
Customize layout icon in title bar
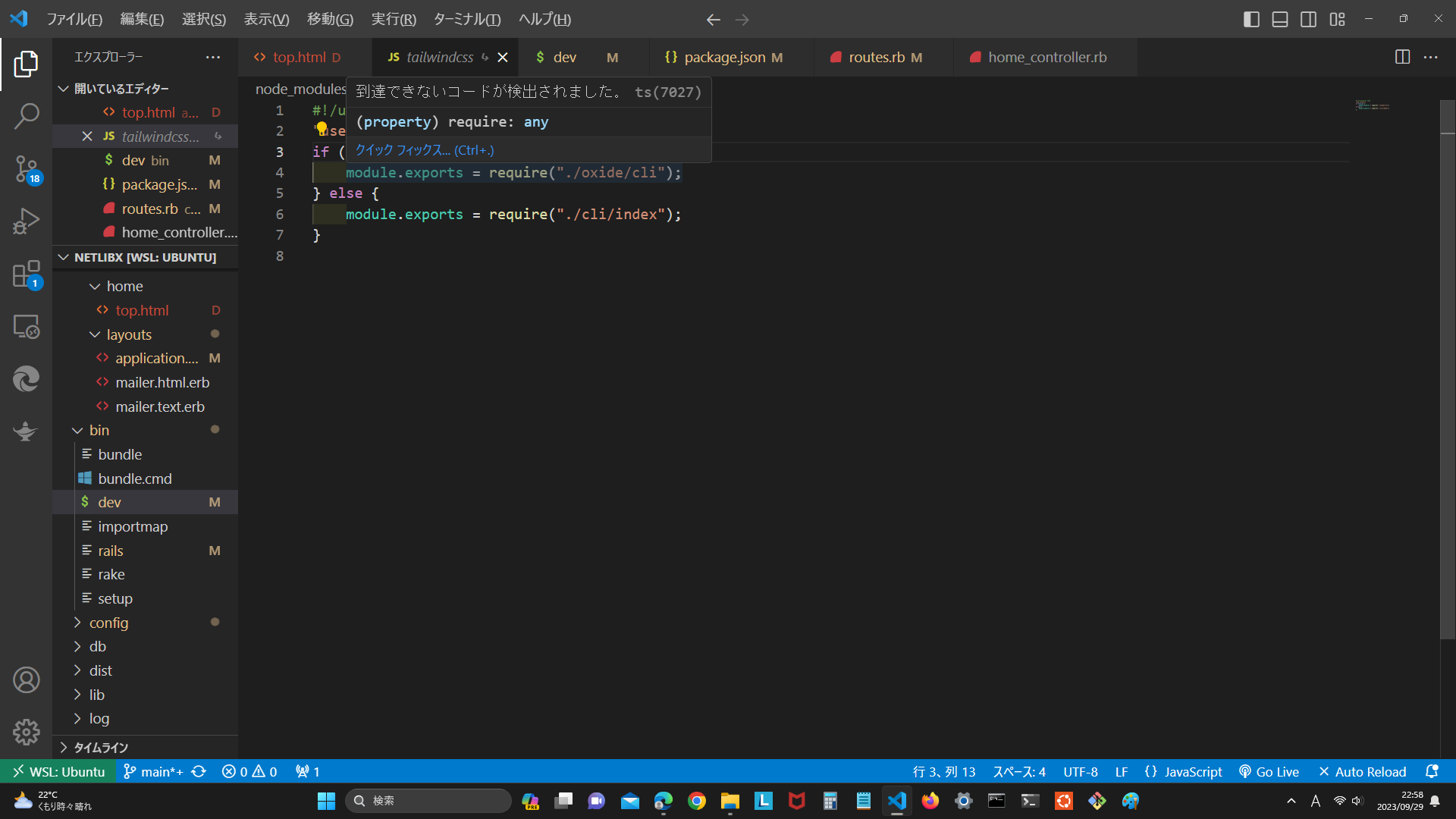click(1337, 19)
